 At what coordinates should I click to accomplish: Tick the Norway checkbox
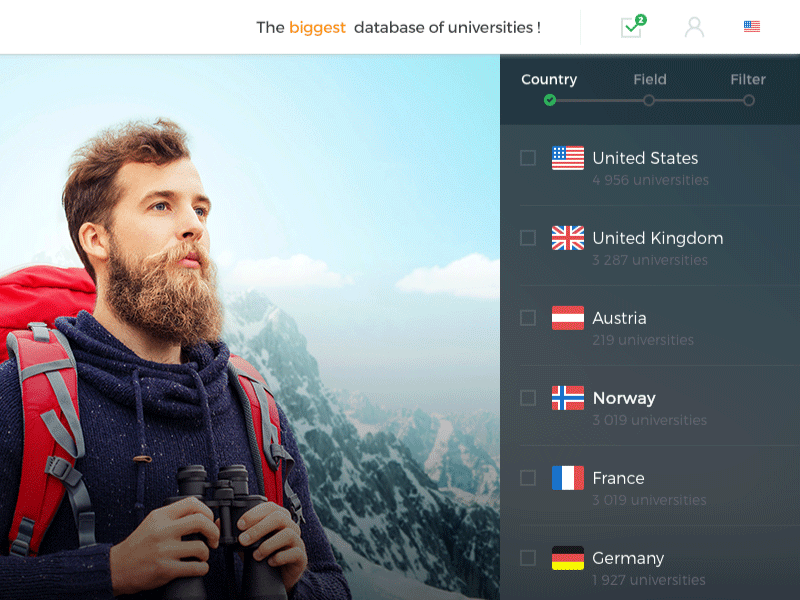coord(528,397)
